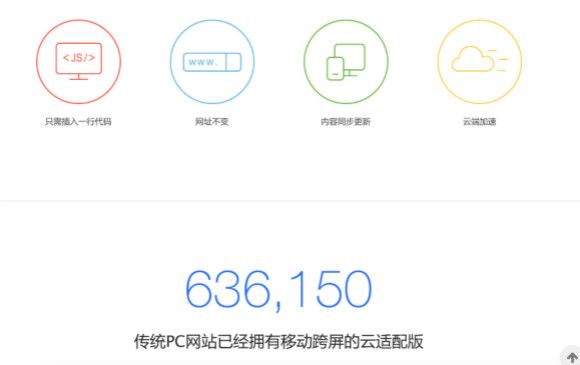Open the yellow cloud acceleration icon
The image size is (580, 365).
point(480,61)
